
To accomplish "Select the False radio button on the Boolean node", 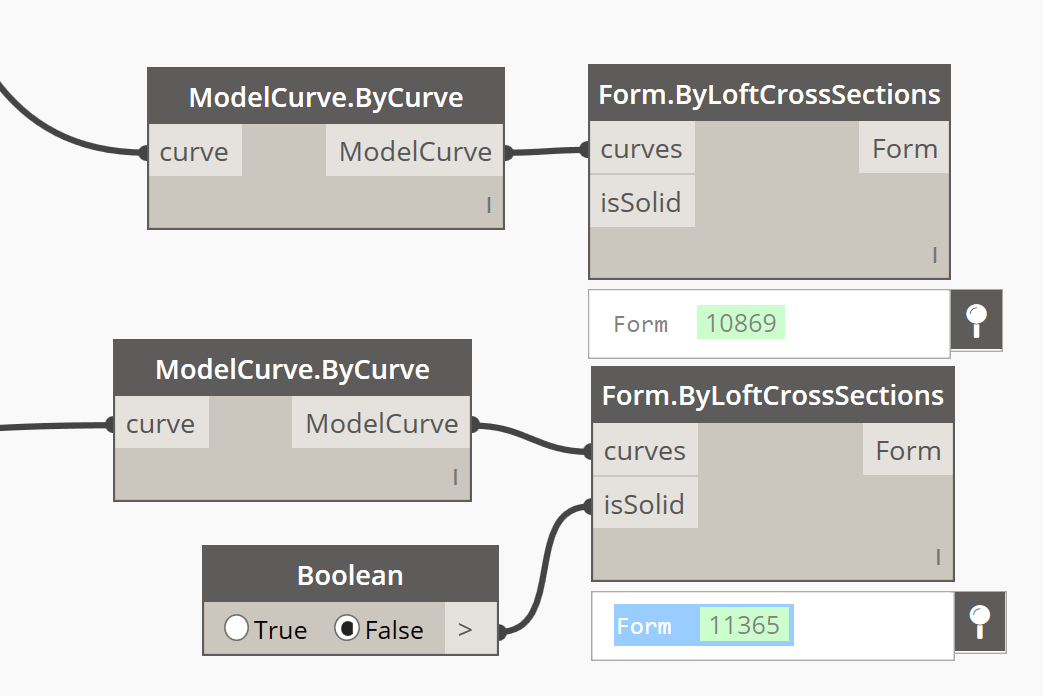I will point(347,629).
